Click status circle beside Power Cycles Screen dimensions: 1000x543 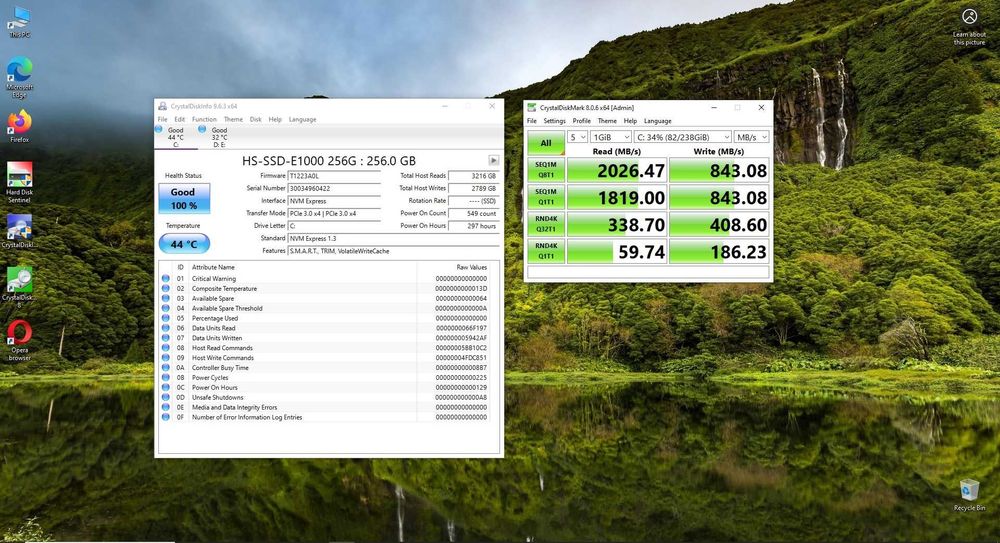166,378
